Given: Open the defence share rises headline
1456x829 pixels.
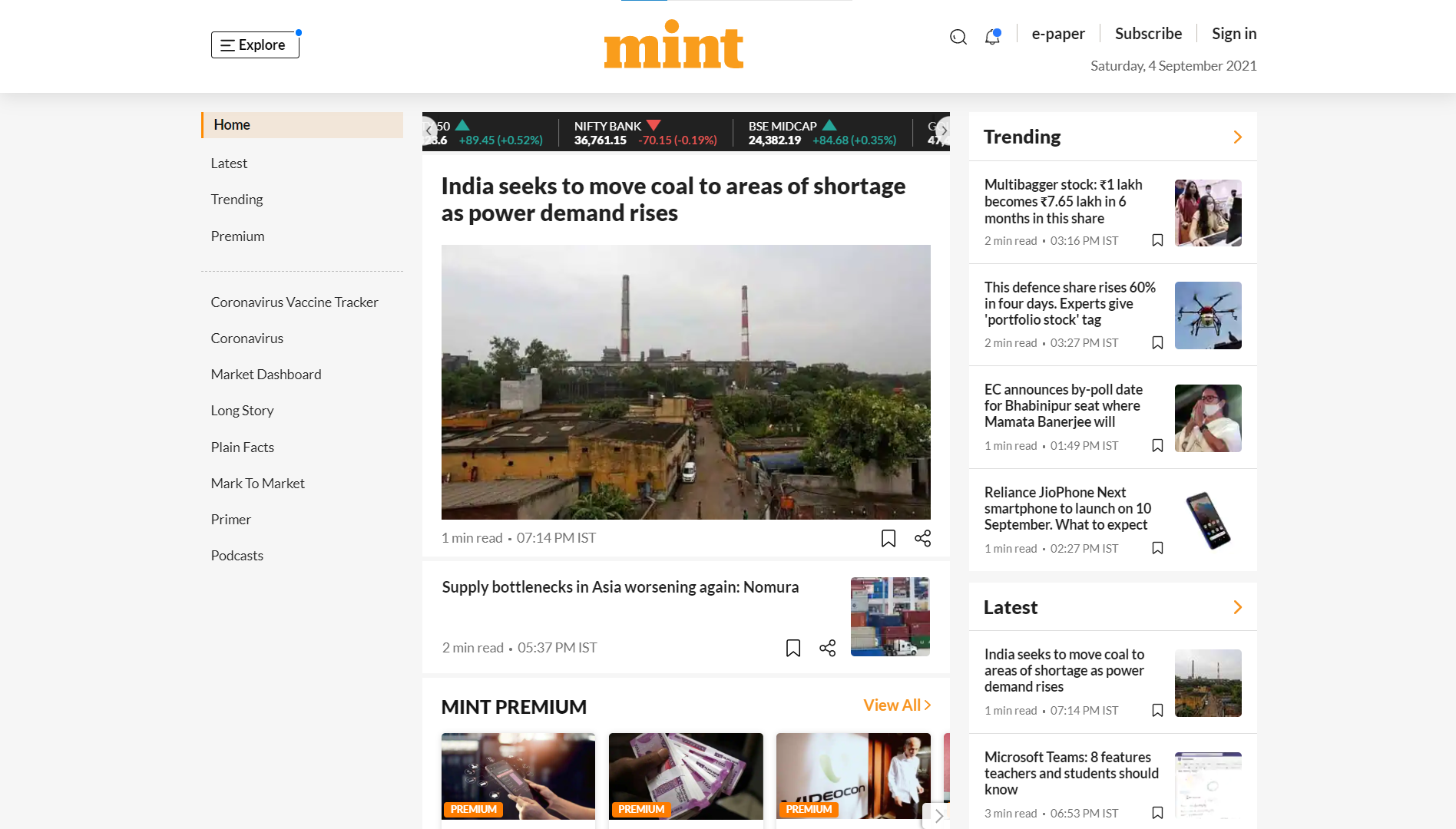Looking at the screenshot, I should (1070, 303).
